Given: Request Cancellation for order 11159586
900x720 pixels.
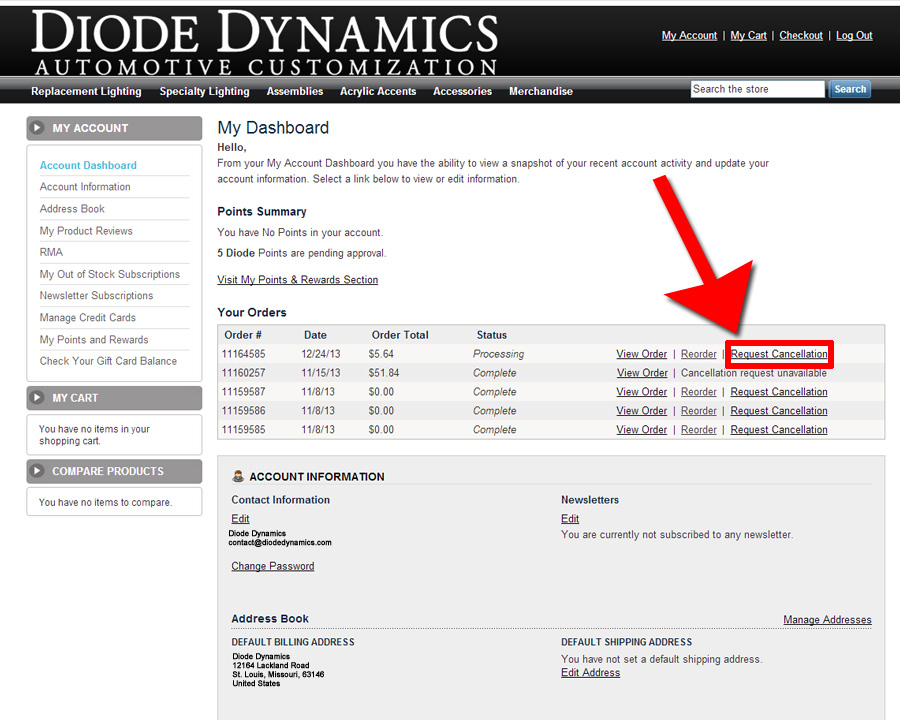Looking at the screenshot, I should [x=779, y=411].
